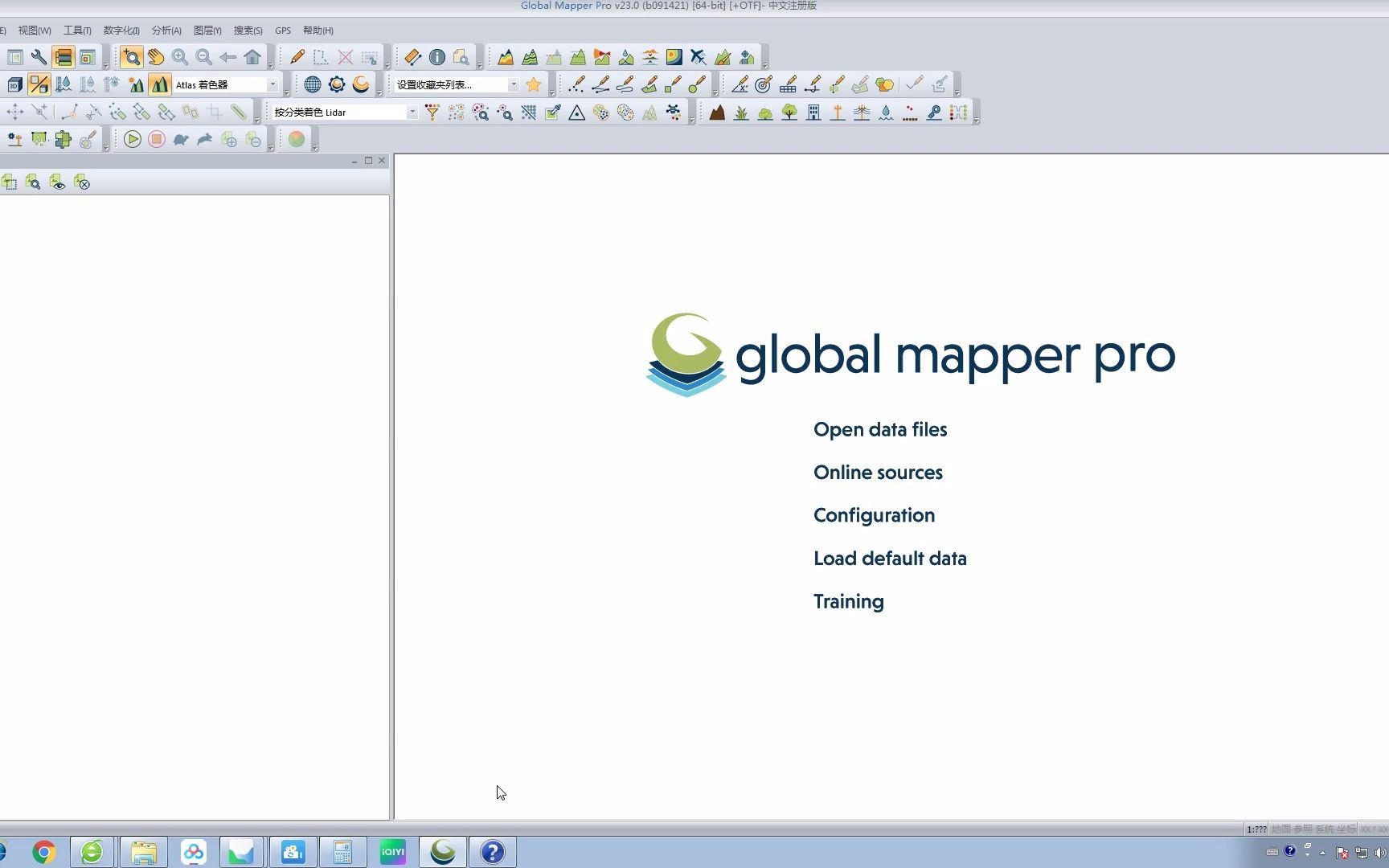This screenshot has height=868, width=1389.
Task: Open the 分析(A) menu
Action: click(166, 31)
